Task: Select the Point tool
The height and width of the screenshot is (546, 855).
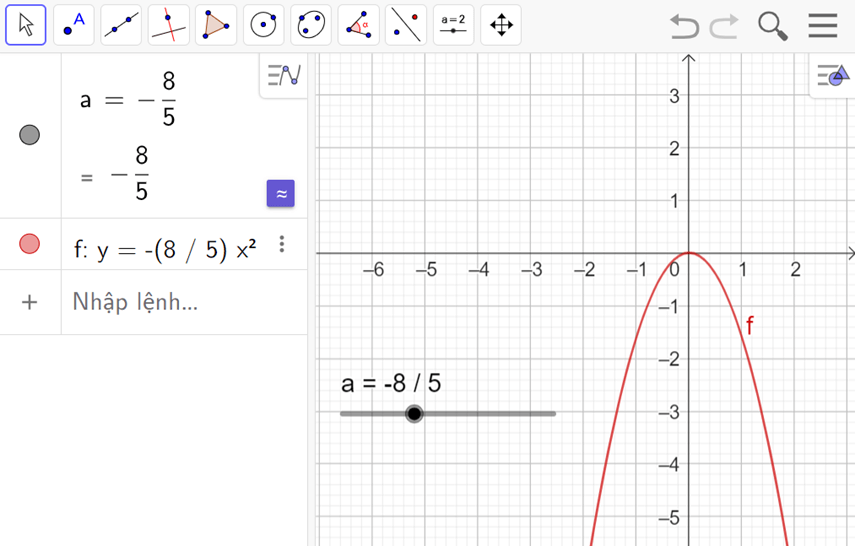Action: click(74, 25)
